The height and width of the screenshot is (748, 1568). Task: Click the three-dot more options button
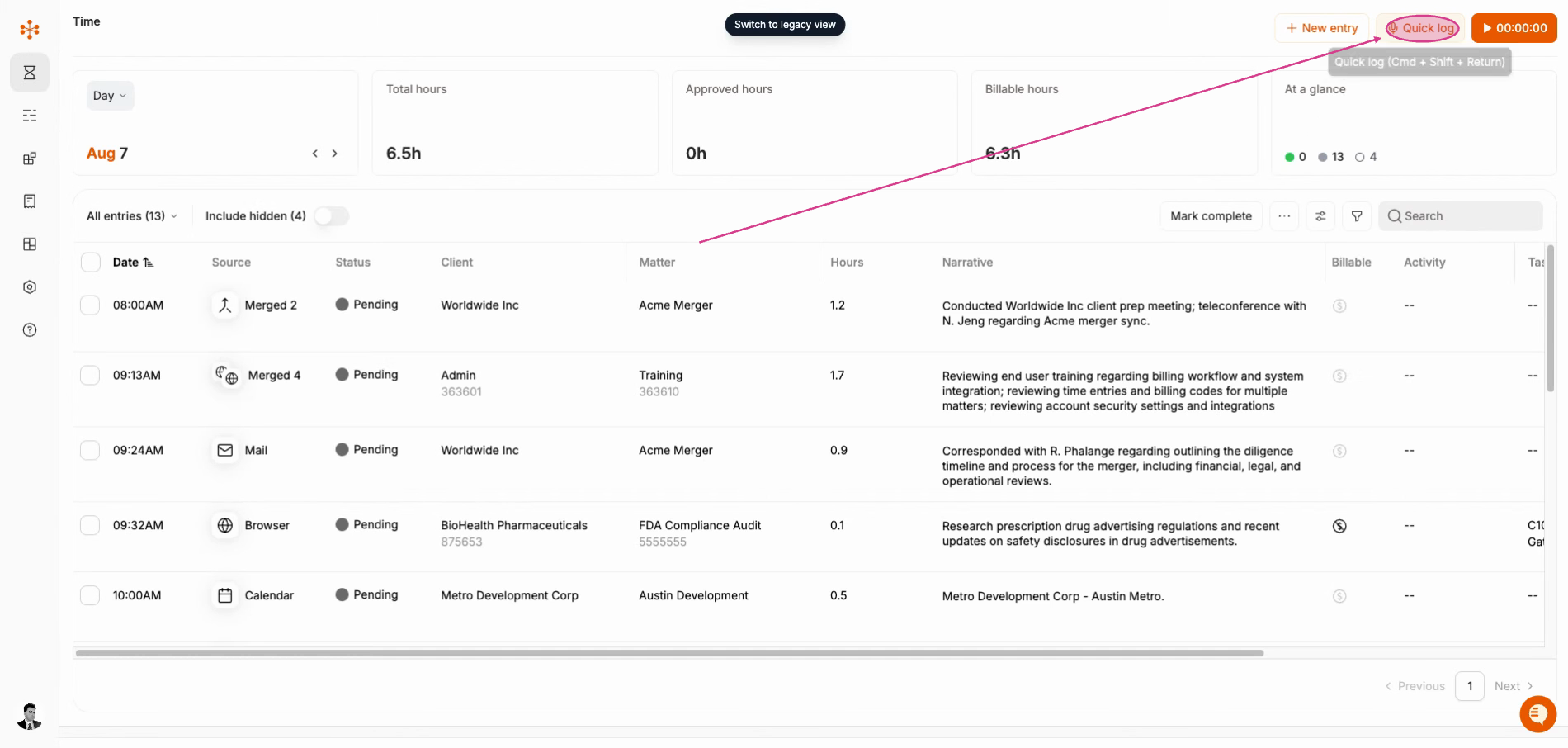tap(1284, 216)
